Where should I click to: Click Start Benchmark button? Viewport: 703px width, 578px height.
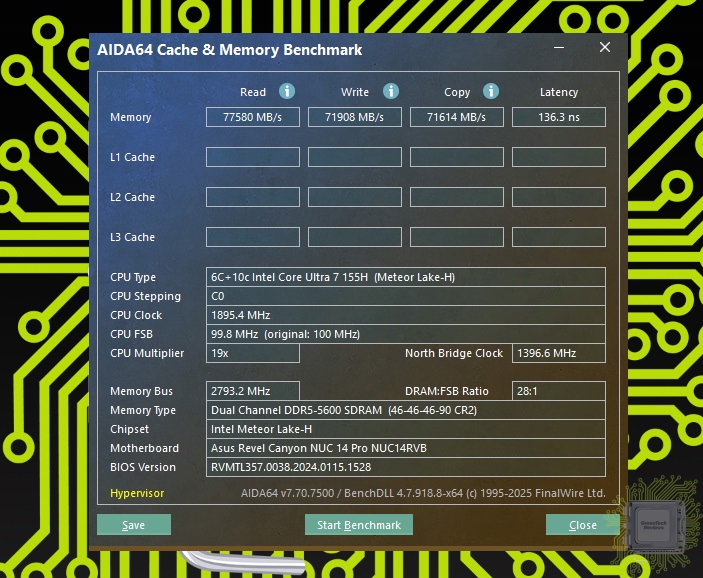359,525
